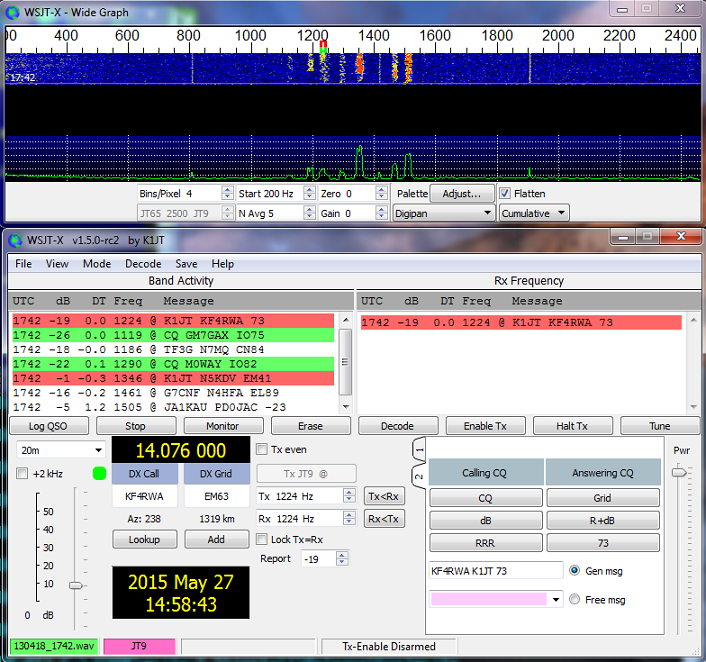Viewport: 706px width, 662px height.
Task: Switch to message tab 1
Action: [x=419, y=449]
